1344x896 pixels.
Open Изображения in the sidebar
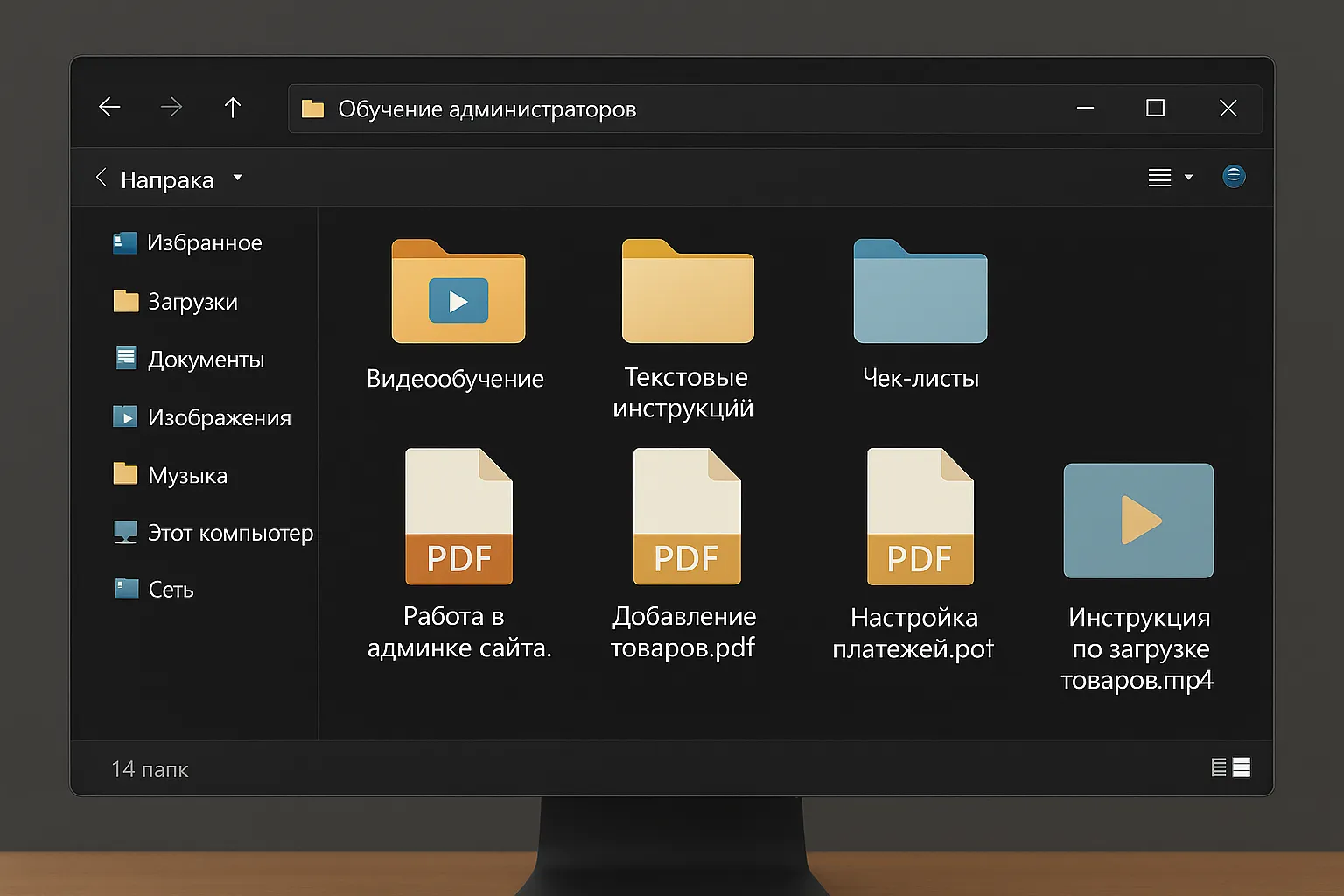pos(202,417)
